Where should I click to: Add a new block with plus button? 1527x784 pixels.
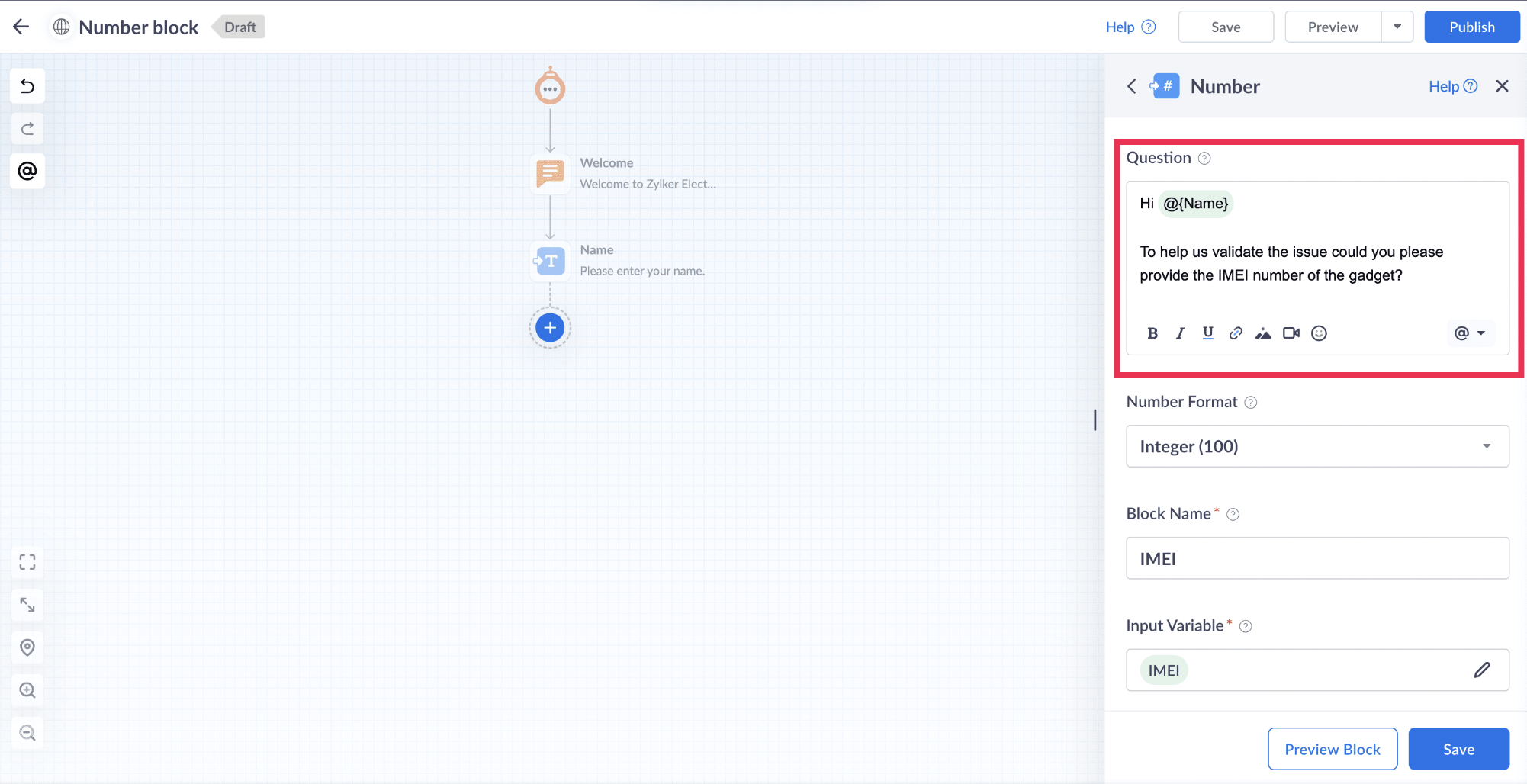click(550, 328)
